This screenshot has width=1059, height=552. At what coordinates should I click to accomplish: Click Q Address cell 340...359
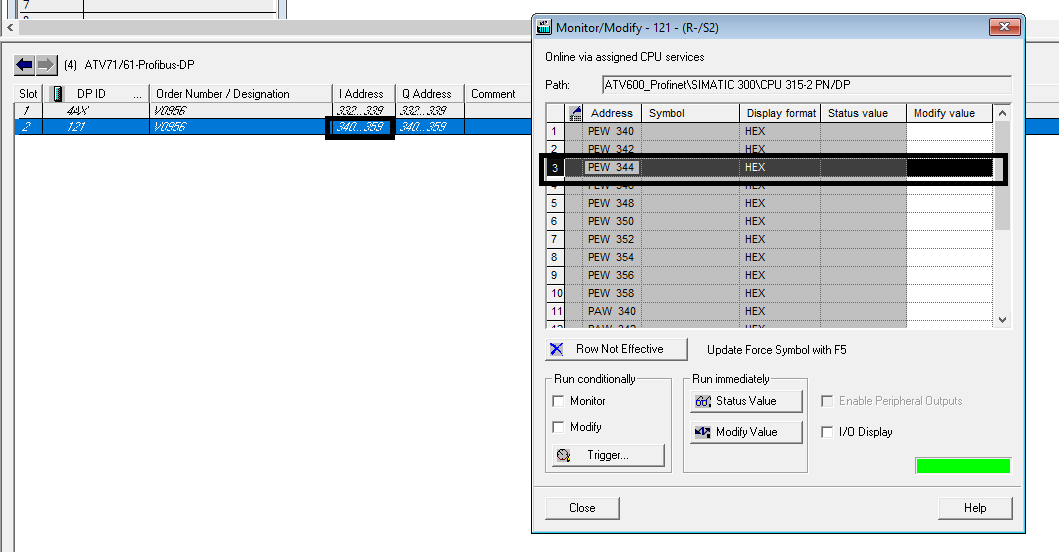click(x=429, y=126)
